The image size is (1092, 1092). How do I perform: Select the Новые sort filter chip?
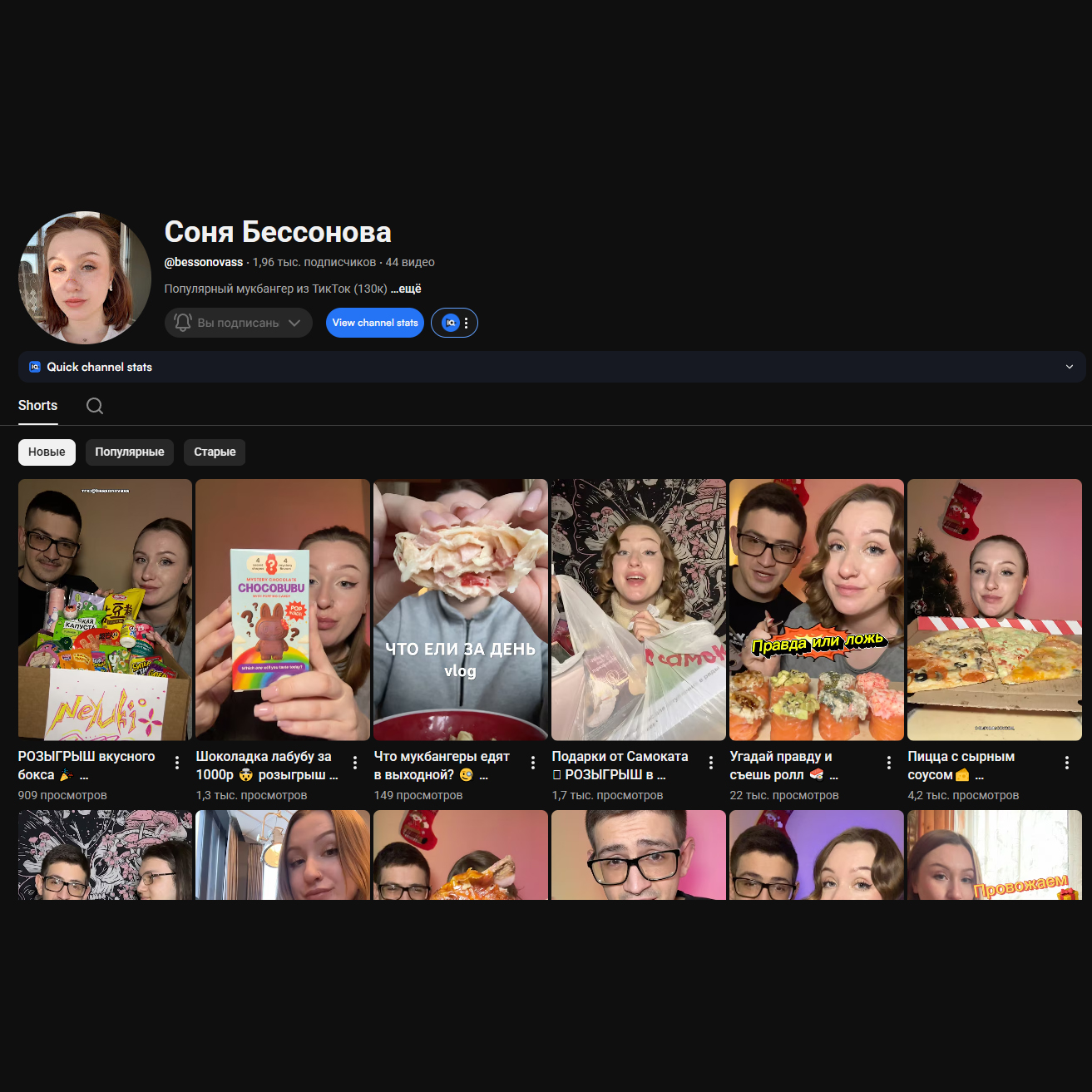tap(47, 452)
